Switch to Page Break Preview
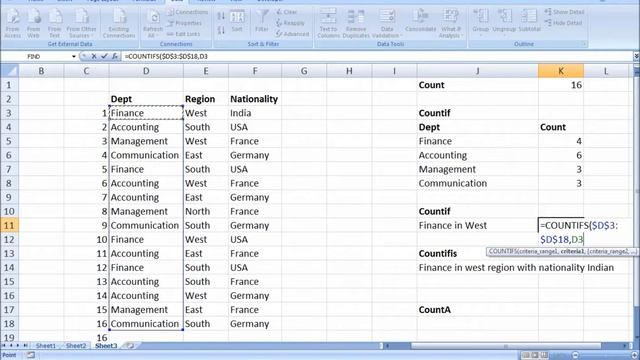 click(544, 355)
